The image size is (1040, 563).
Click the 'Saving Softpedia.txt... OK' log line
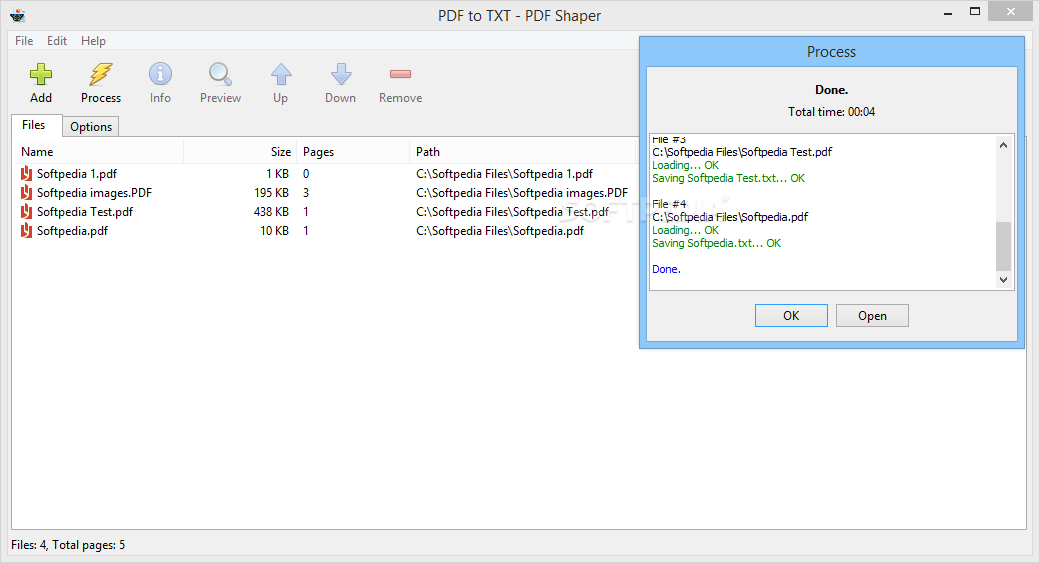(x=716, y=243)
